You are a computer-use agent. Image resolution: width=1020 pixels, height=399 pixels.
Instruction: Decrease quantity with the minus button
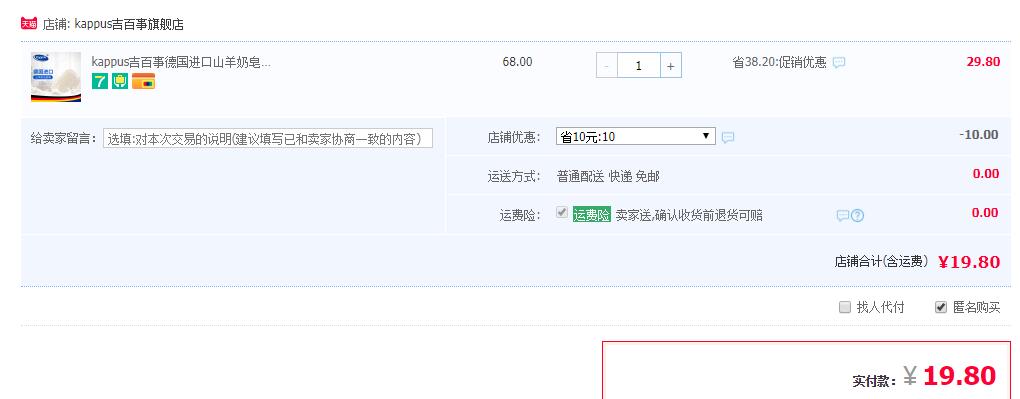click(607, 65)
